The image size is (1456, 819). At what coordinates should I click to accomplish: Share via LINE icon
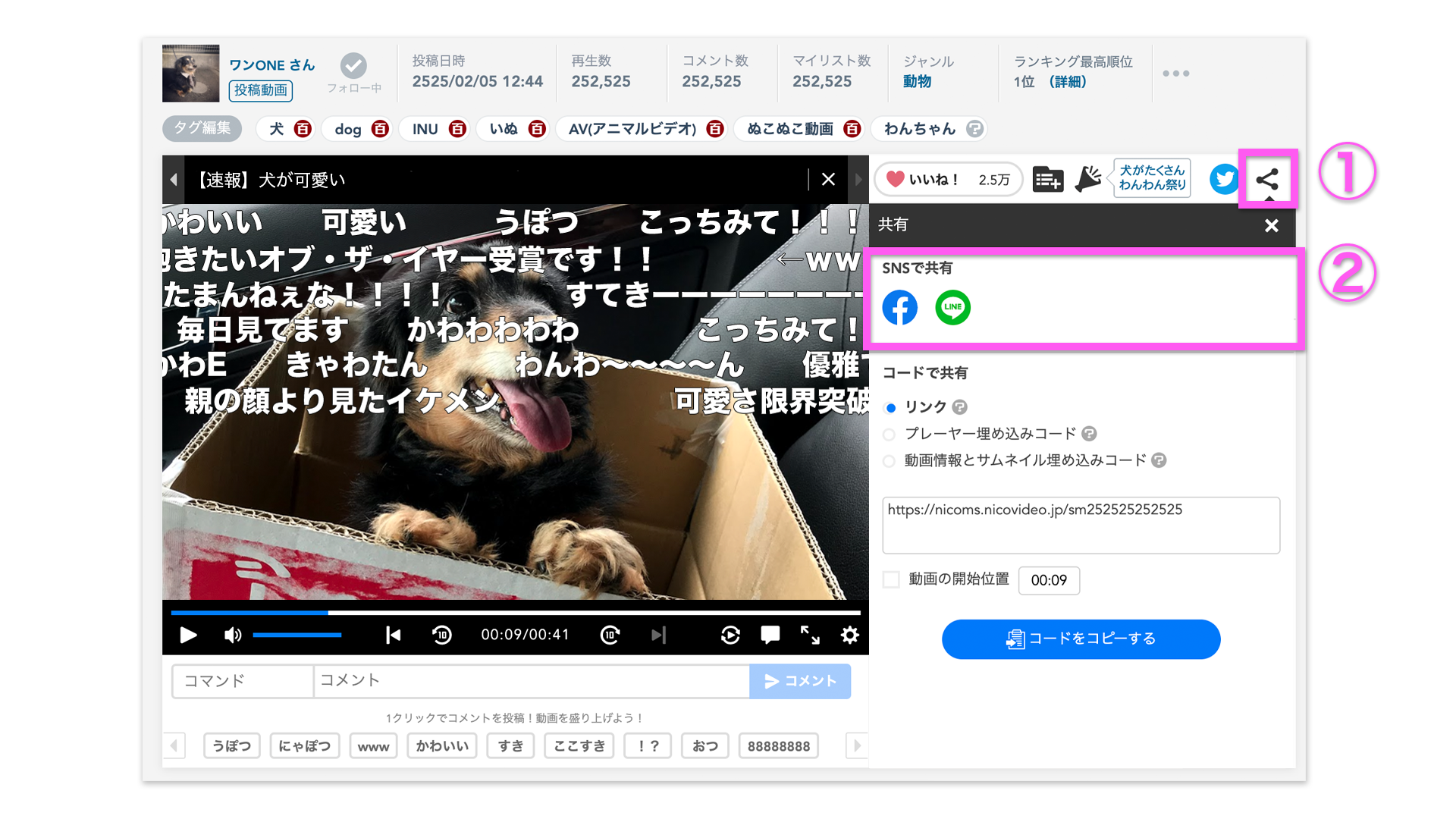click(953, 308)
